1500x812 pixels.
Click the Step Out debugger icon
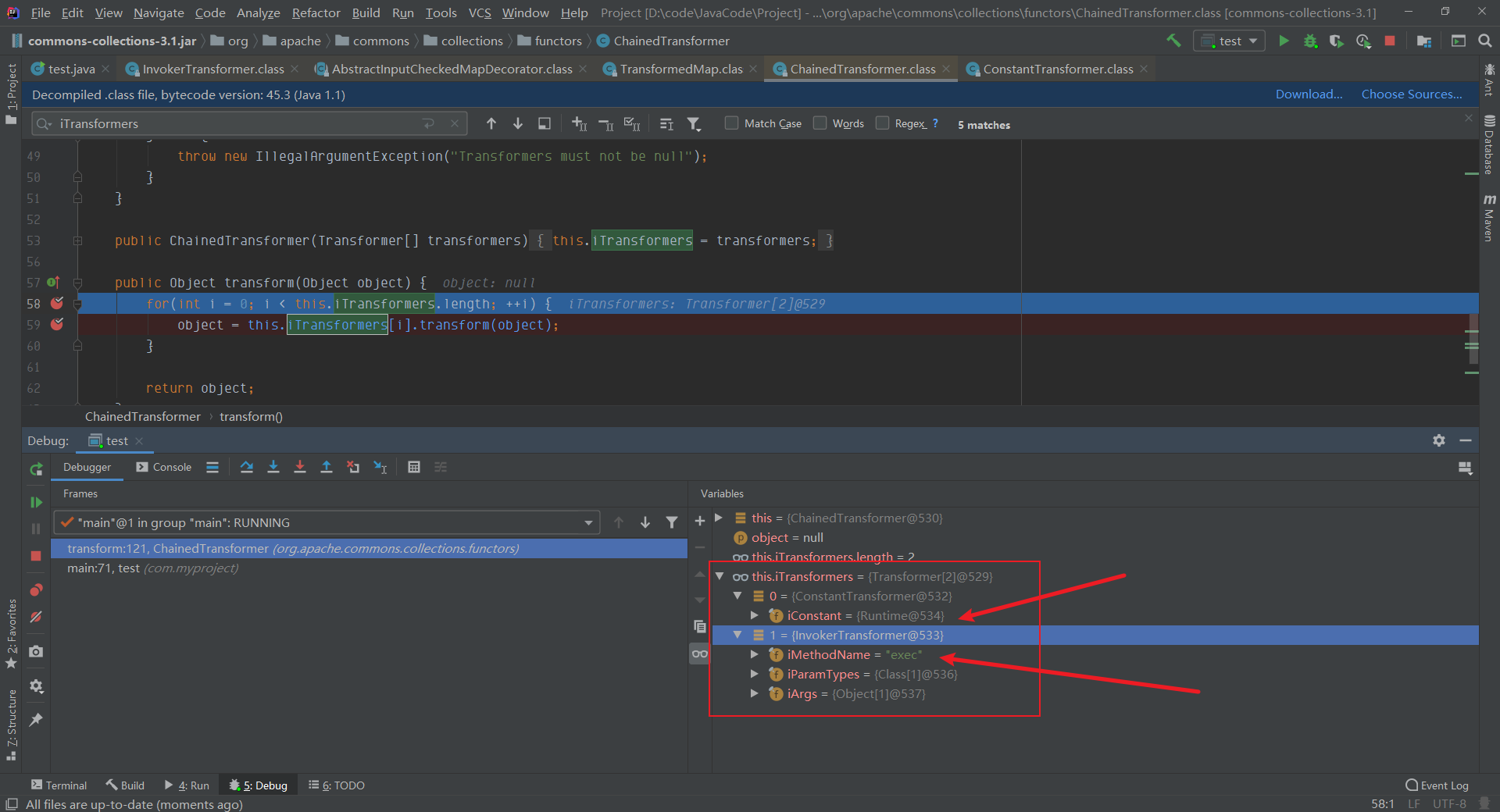tap(327, 467)
